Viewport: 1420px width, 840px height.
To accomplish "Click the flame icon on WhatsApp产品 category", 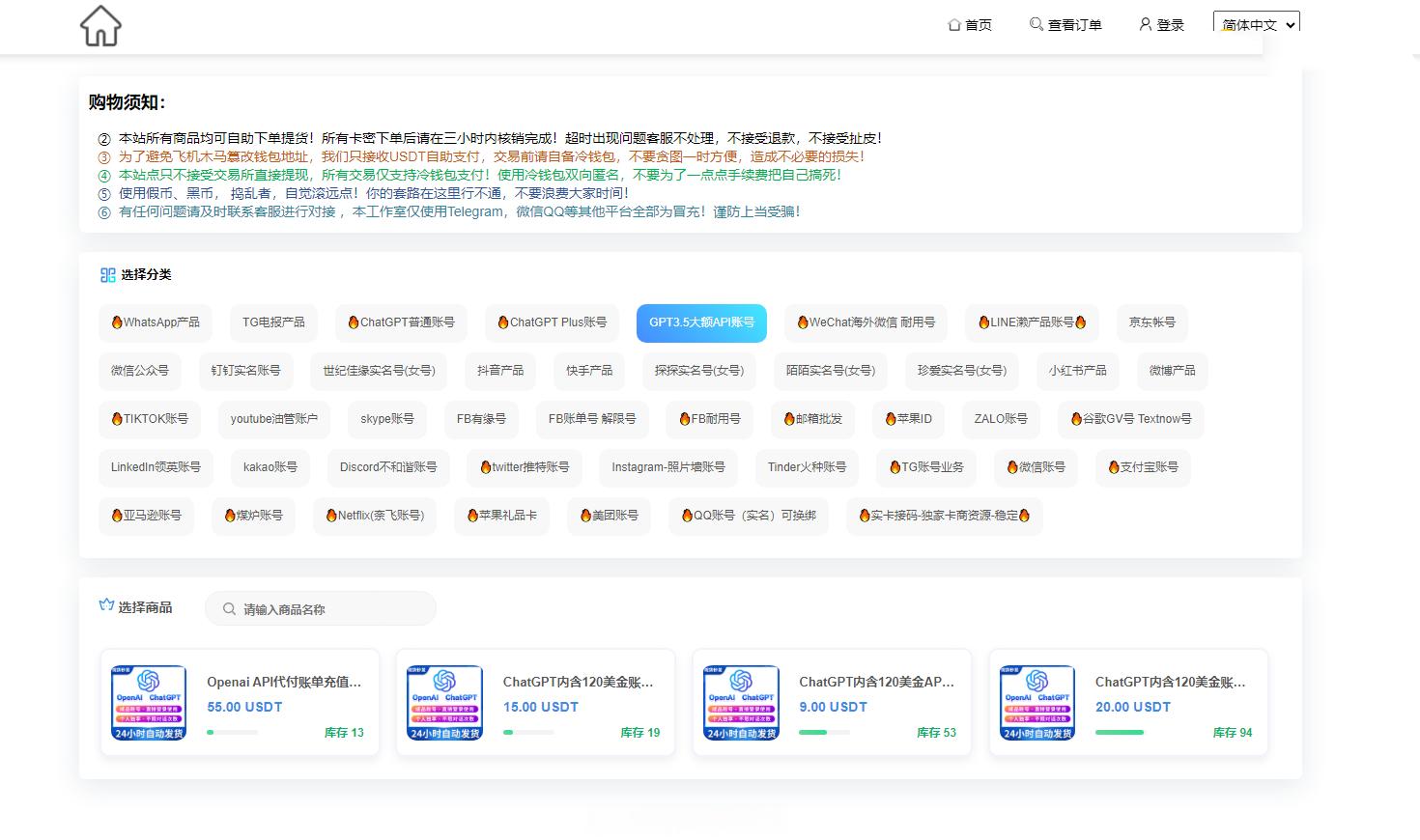I will click(x=117, y=322).
